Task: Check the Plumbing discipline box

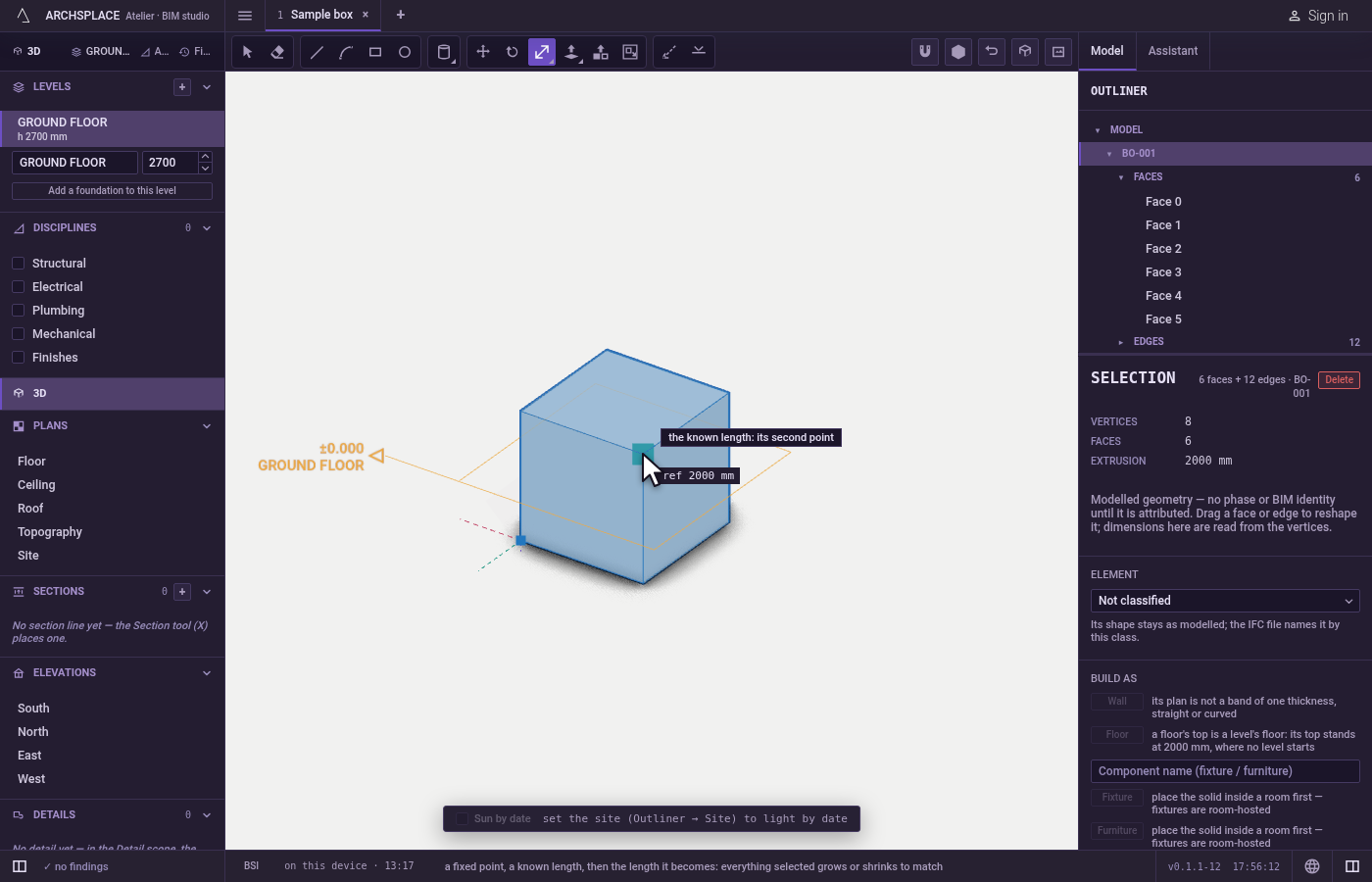Action: click(x=19, y=311)
